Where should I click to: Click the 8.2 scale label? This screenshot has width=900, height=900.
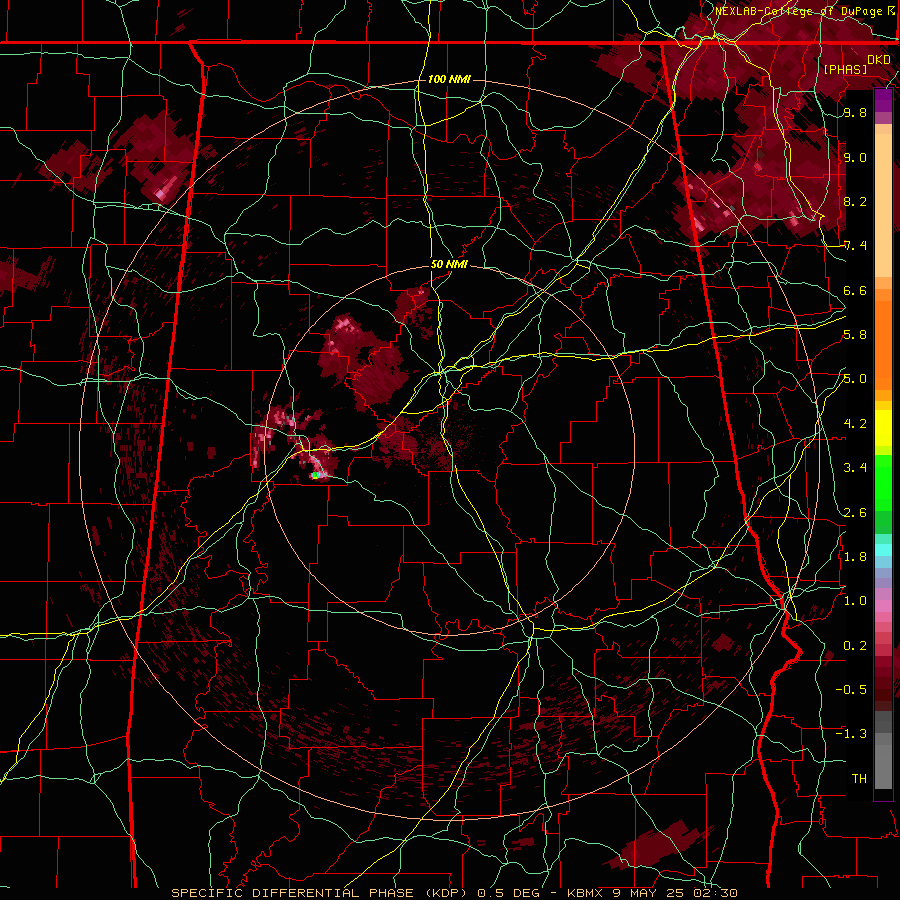pyautogui.click(x=855, y=201)
